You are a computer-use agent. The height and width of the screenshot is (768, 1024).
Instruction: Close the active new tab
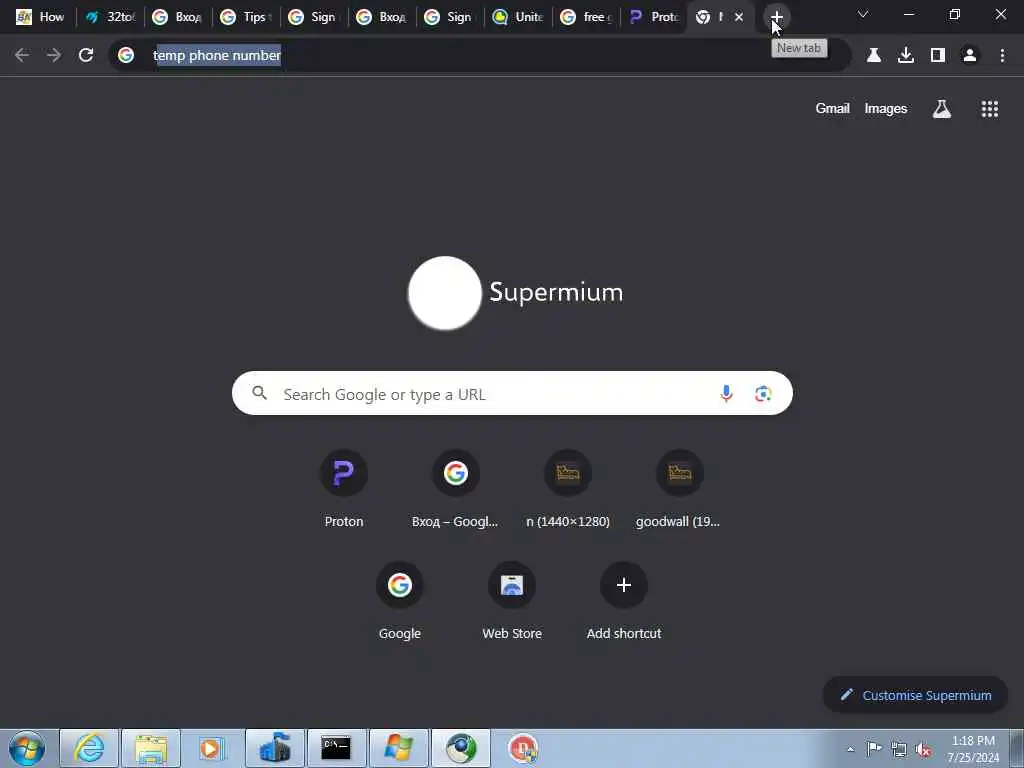coord(739,17)
